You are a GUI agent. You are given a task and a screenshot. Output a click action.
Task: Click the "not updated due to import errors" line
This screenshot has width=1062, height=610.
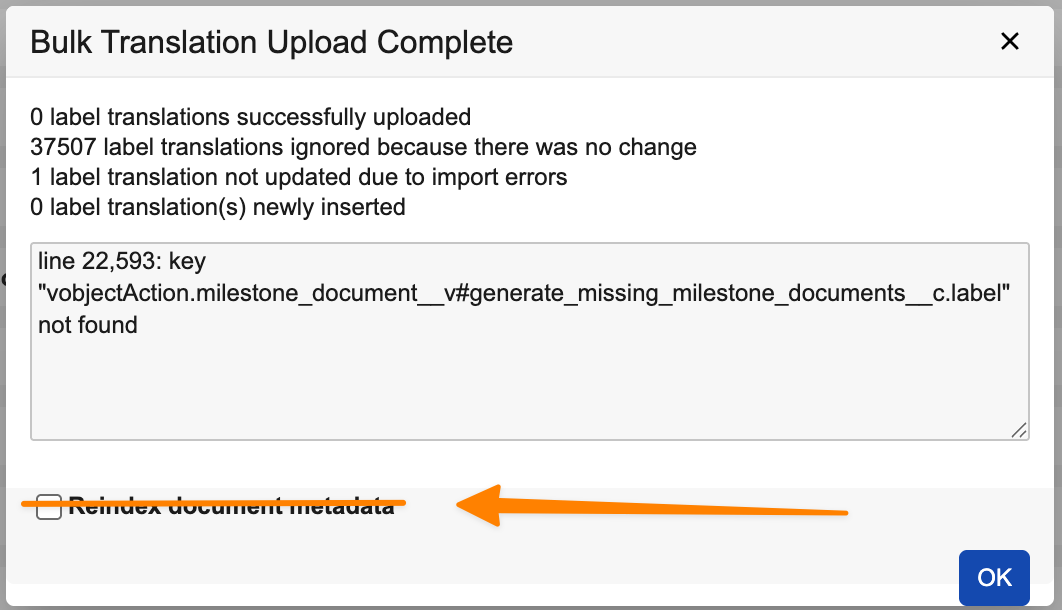pos(299,178)
